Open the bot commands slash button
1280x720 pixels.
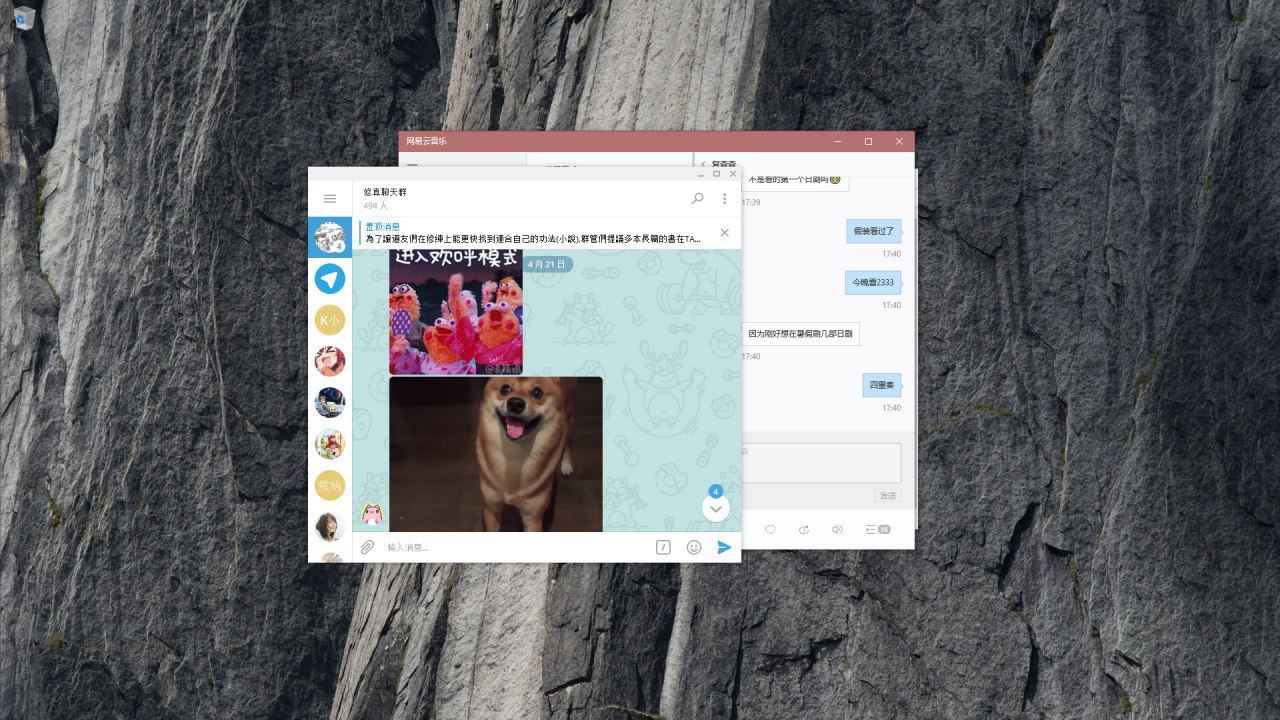pyautogui.click(x=663, y=547)
